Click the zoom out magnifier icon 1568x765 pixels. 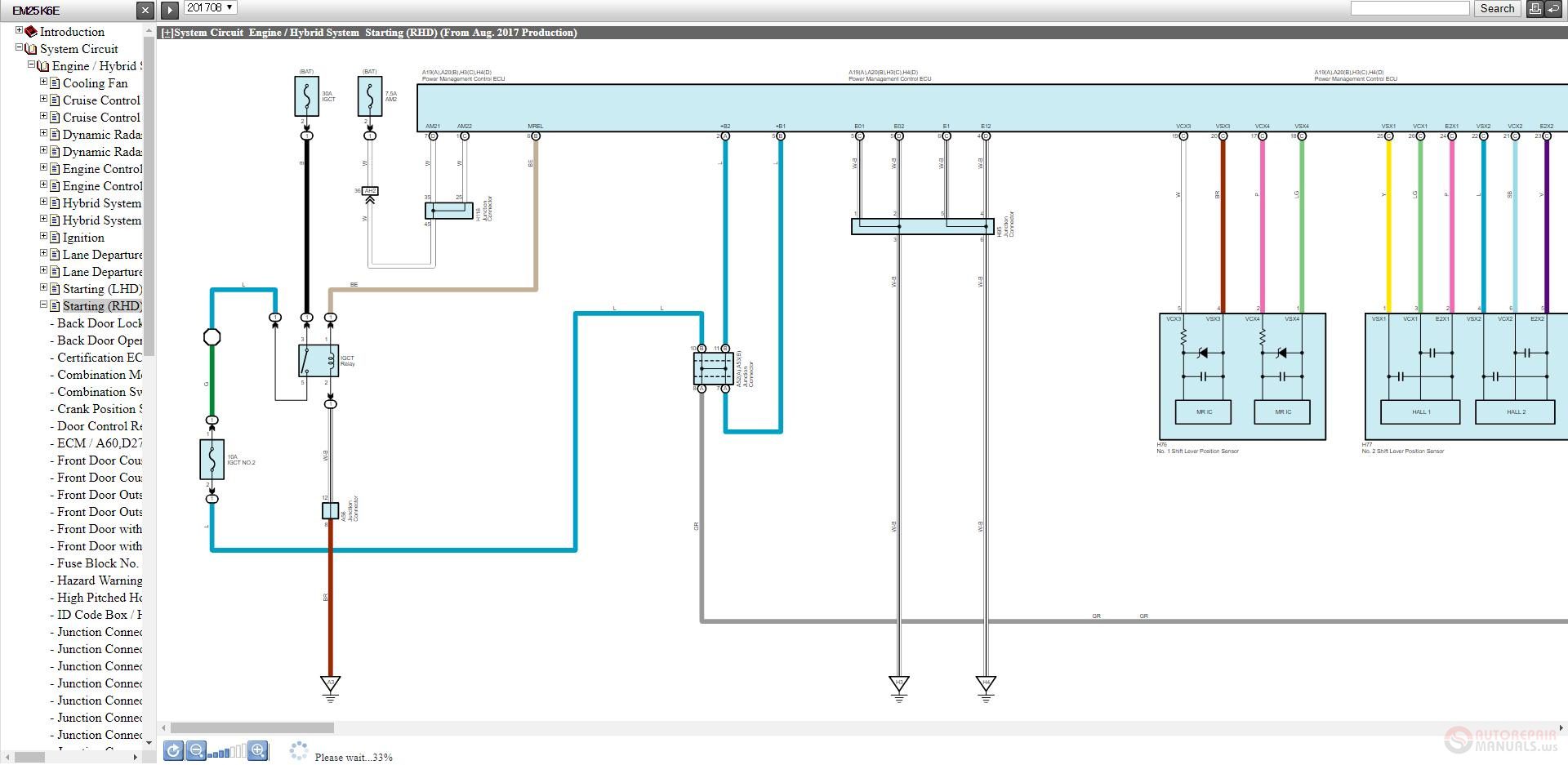click(196, 750)
